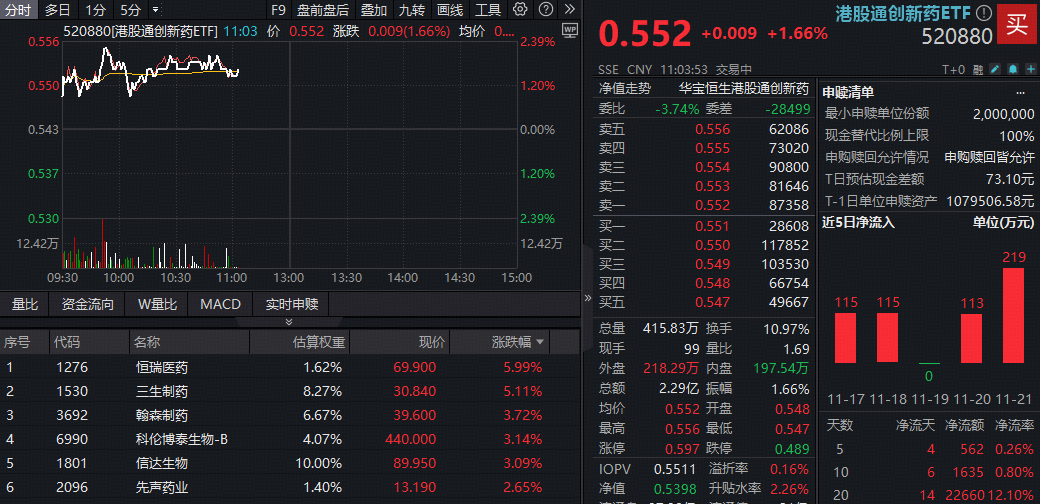Toggle the 叠加 overlay option
1040x504 pixels.
click(x=374, y=10)
